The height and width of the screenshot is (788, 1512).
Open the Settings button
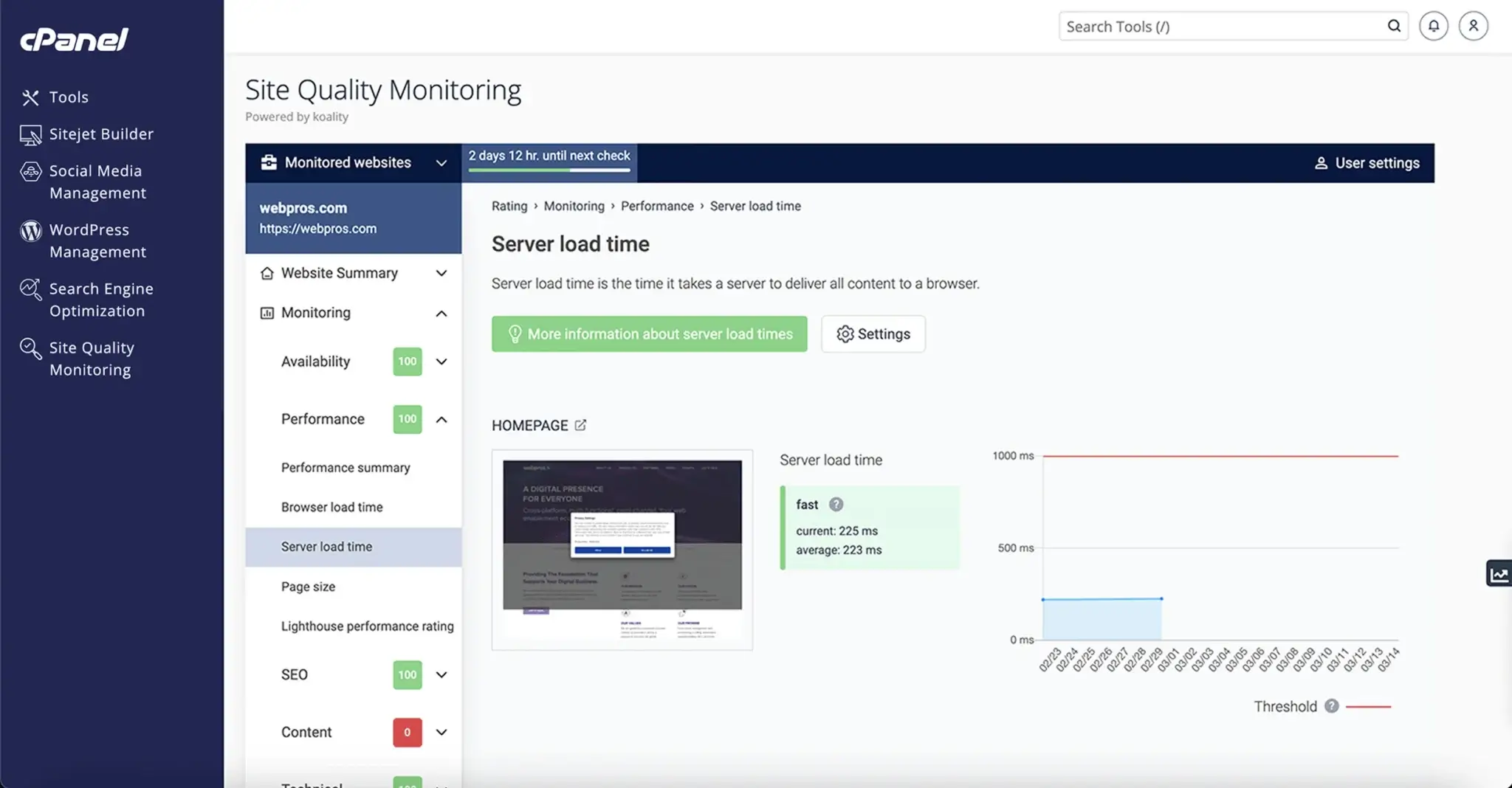pos(873,334)
